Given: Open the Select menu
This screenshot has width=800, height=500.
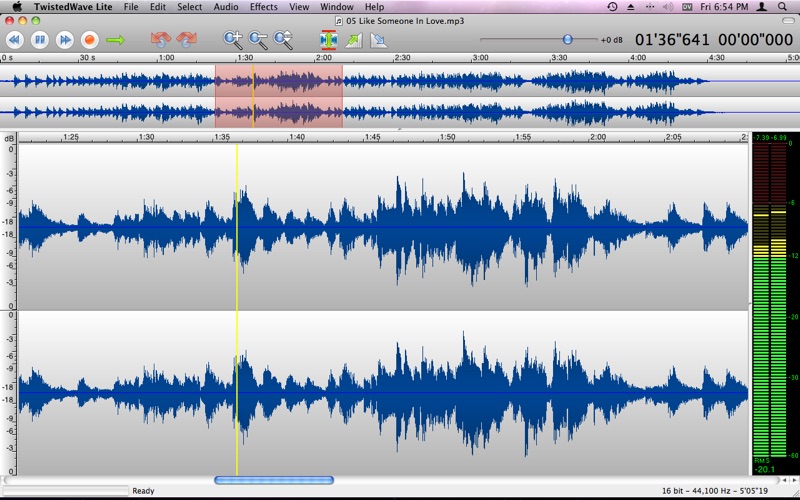Looking at the screenshot, I should (x=190, y=7).
